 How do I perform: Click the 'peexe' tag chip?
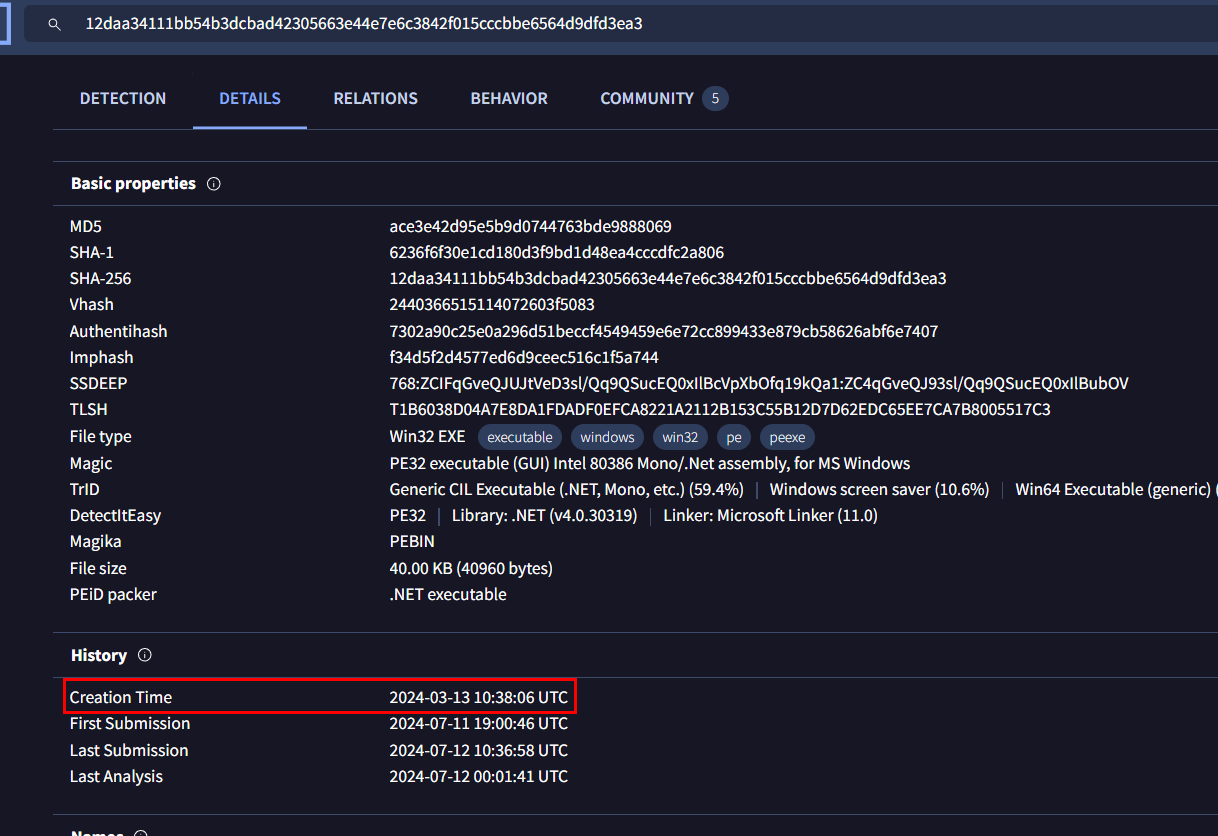coord(787,437)
